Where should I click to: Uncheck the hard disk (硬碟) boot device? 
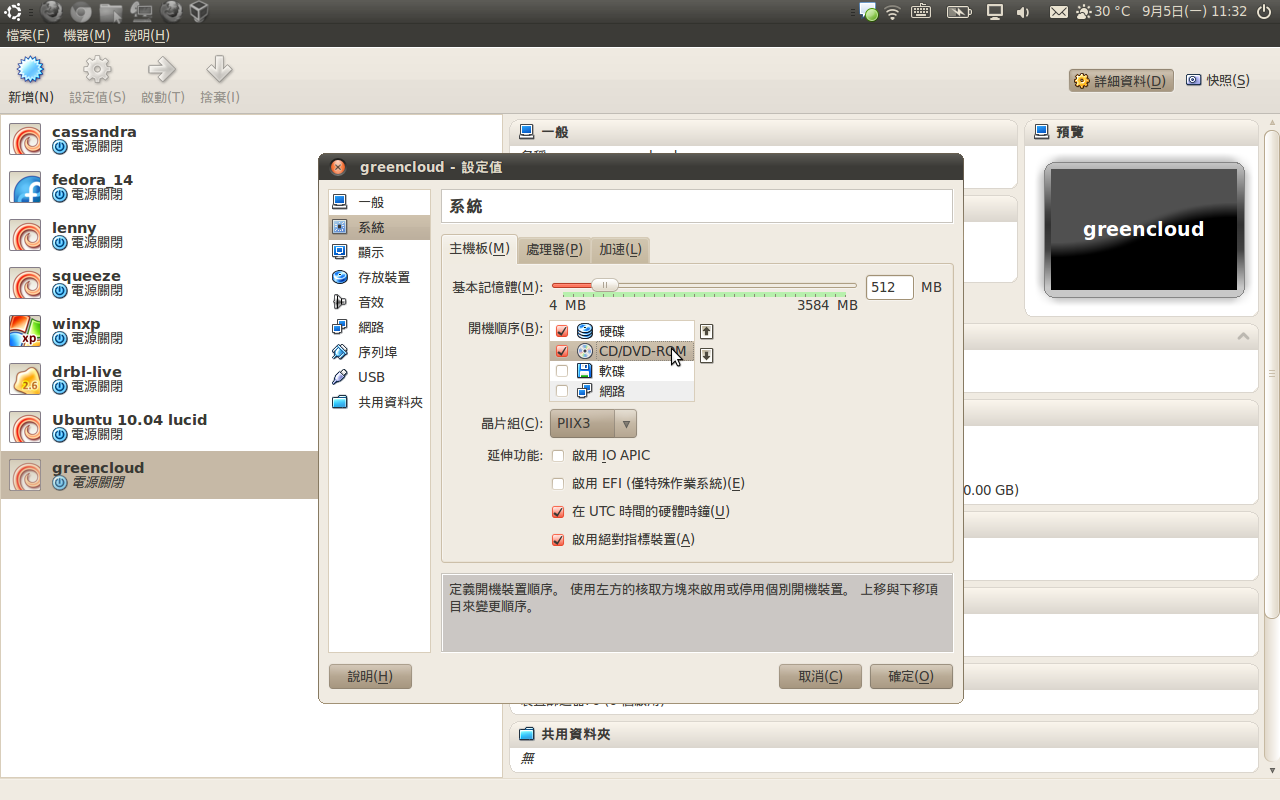[x=561, y=331]
